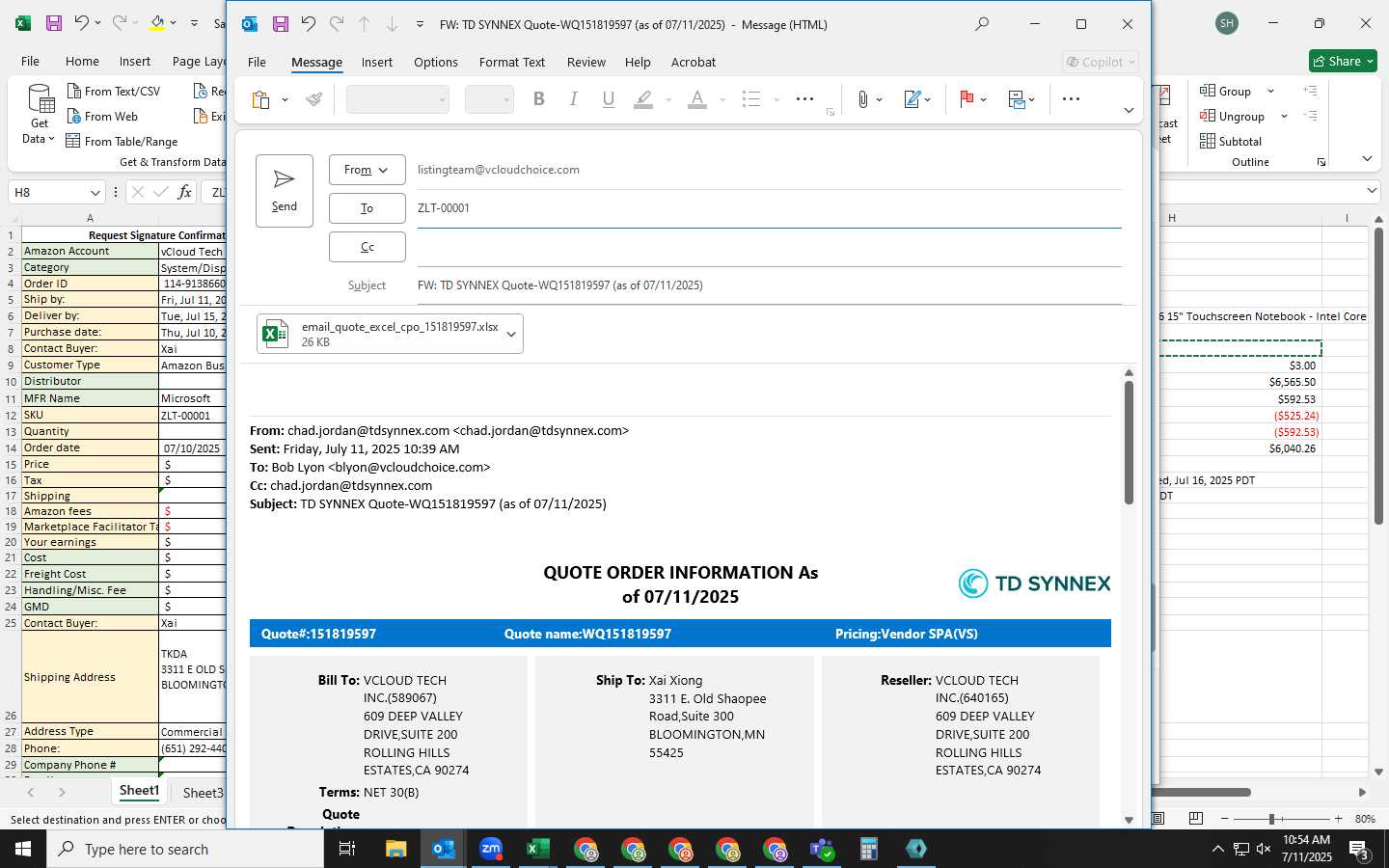Click Get Data in Excel ribbon
This screenshot has height=868, width=1389.
[x=39, y=116]
